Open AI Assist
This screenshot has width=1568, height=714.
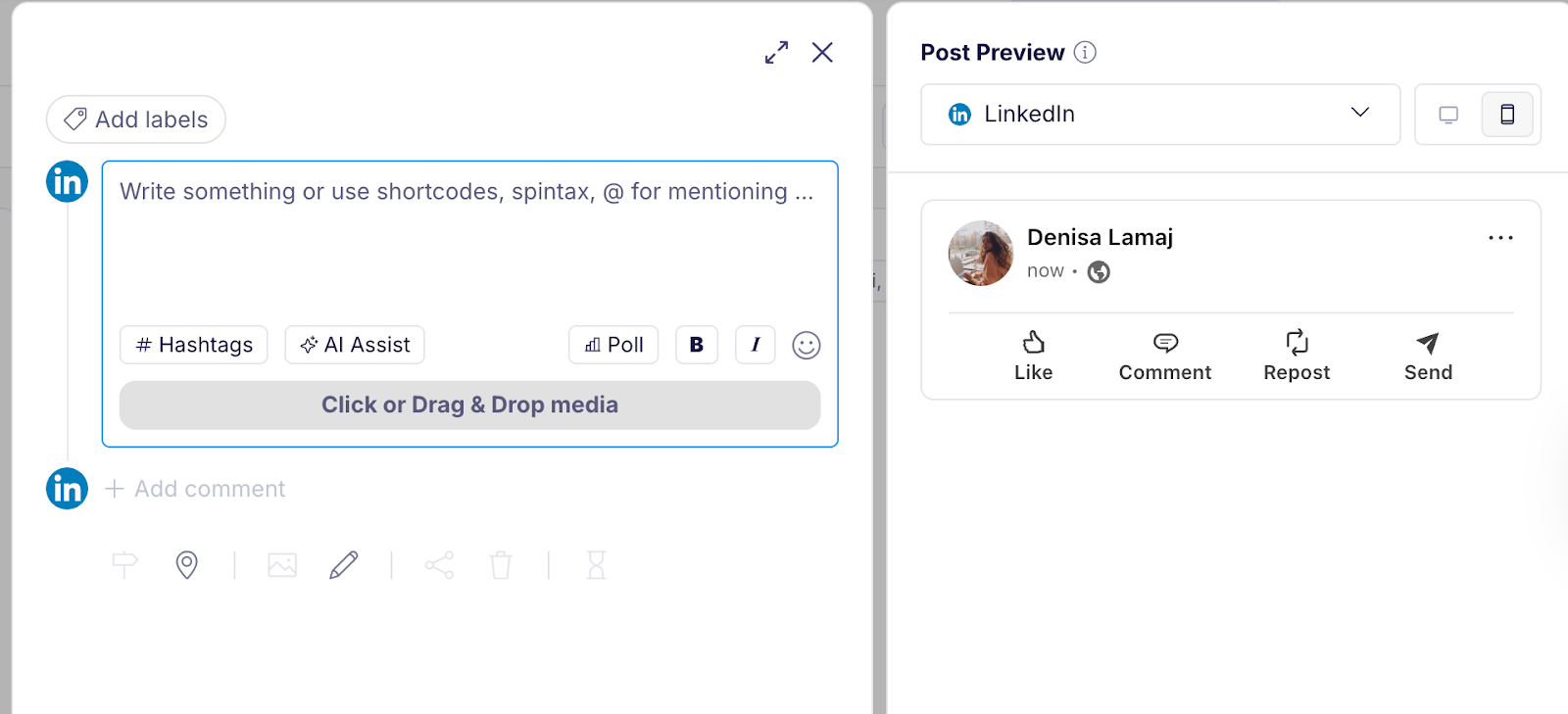(354, 345)
